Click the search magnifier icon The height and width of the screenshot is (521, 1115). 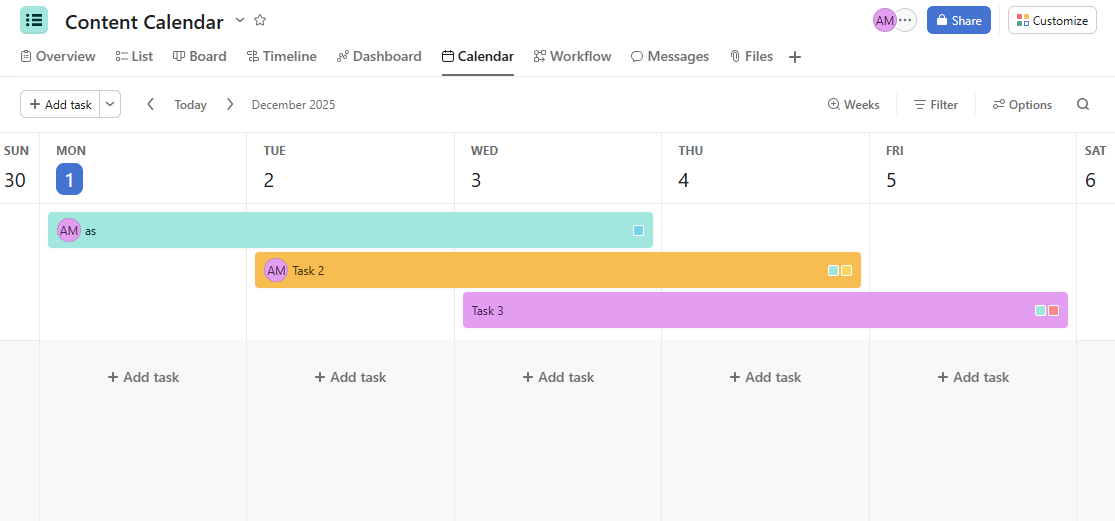[1083, 104]
